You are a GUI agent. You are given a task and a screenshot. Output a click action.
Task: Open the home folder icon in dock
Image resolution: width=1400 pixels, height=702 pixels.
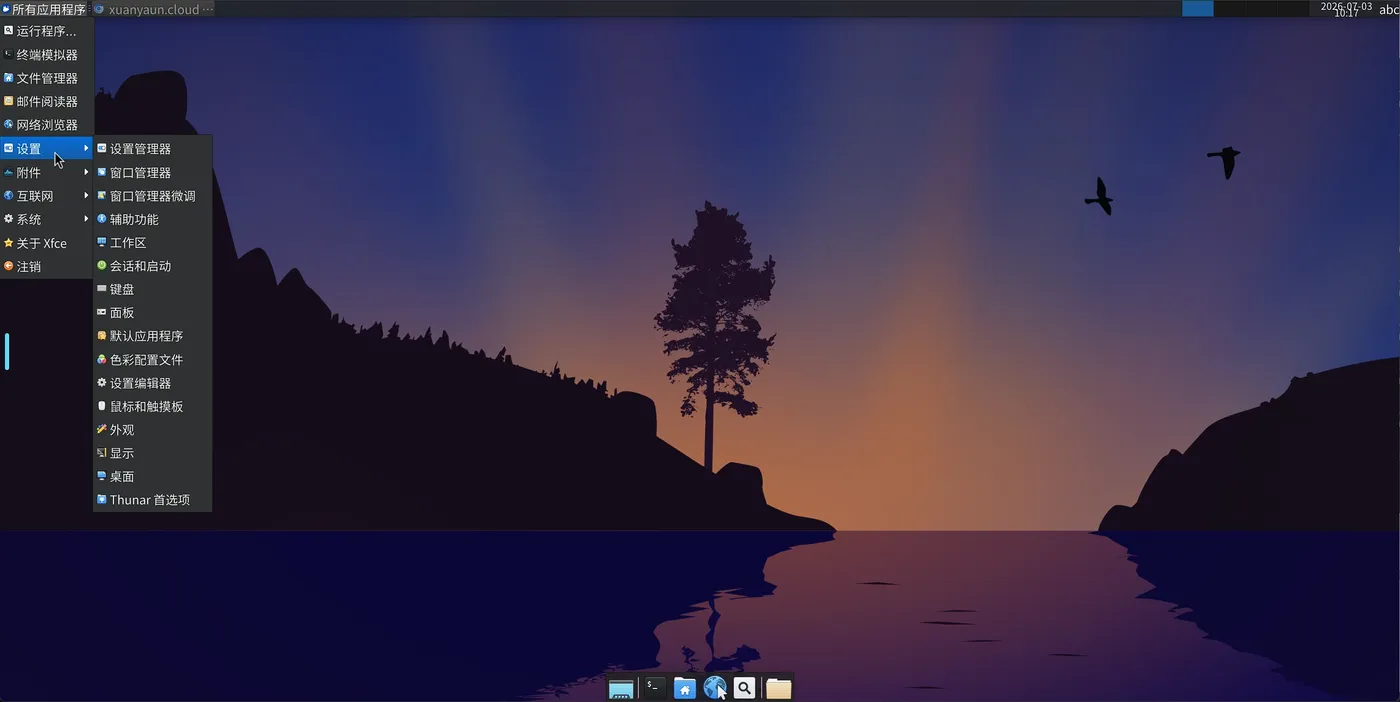click(x=684, y=688)
